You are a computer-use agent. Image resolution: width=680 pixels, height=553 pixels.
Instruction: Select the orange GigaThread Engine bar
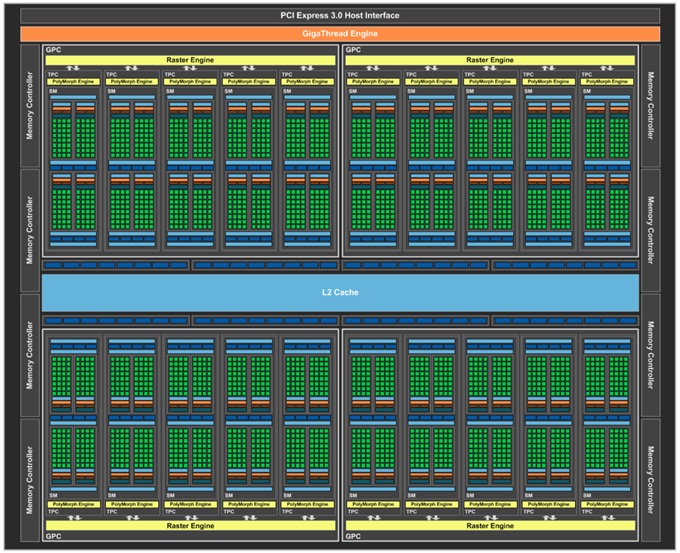click(x=340, y=34)
